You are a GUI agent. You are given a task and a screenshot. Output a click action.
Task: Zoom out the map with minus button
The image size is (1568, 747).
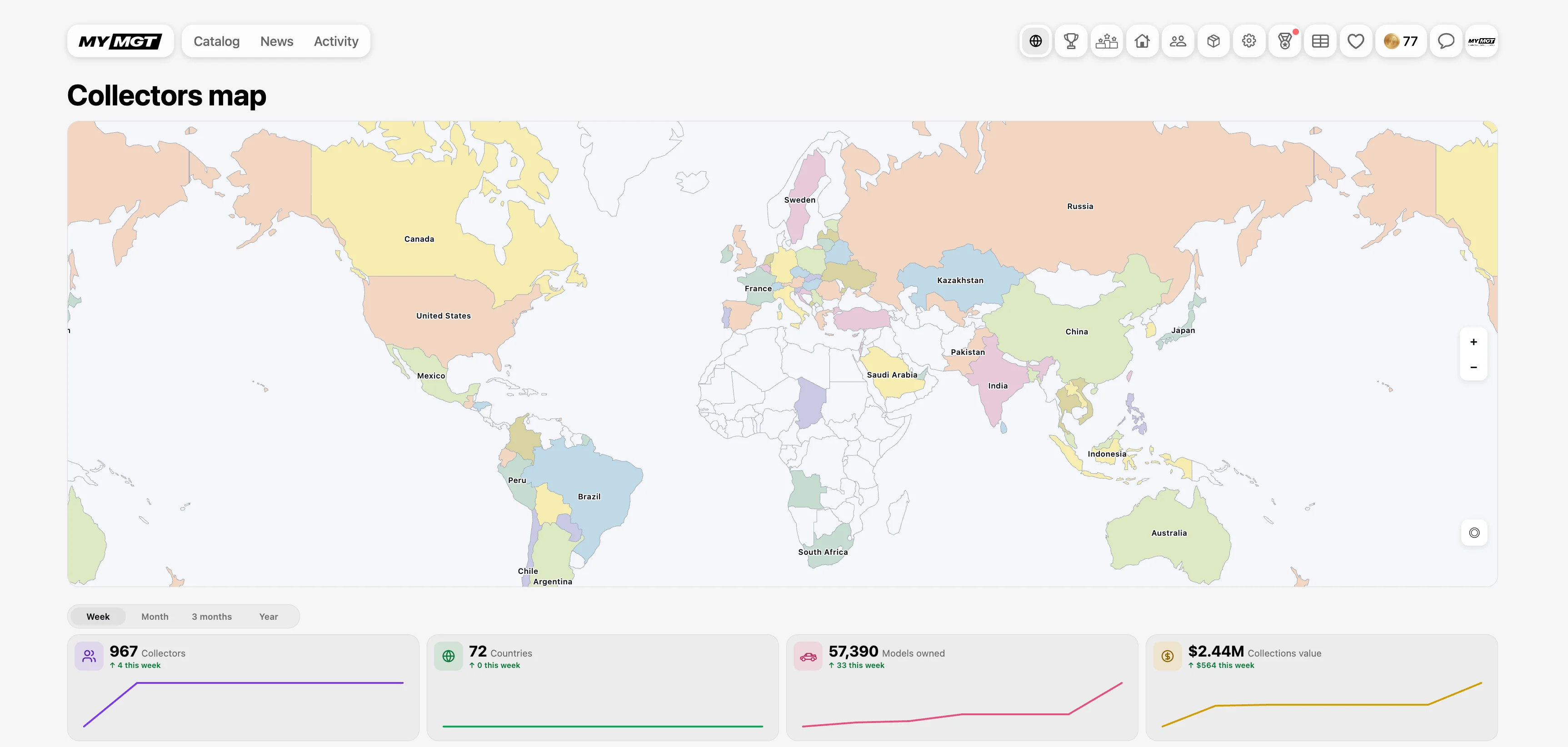point(1473,368)
